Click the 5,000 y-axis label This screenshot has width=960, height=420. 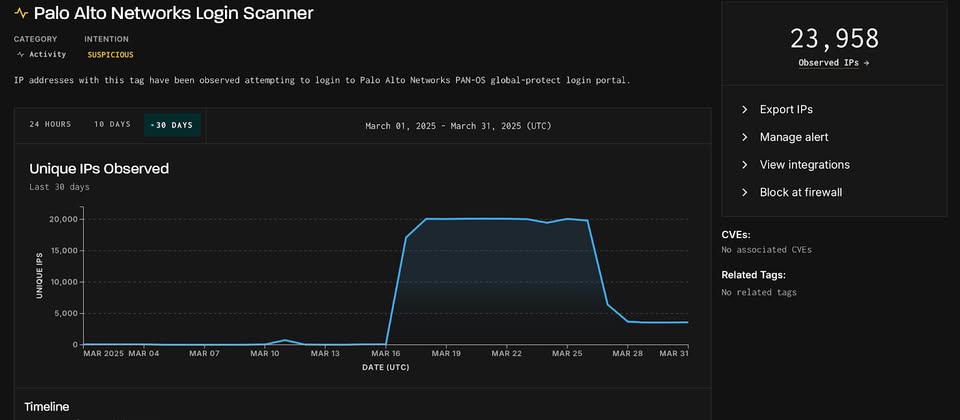coord(66,313)
